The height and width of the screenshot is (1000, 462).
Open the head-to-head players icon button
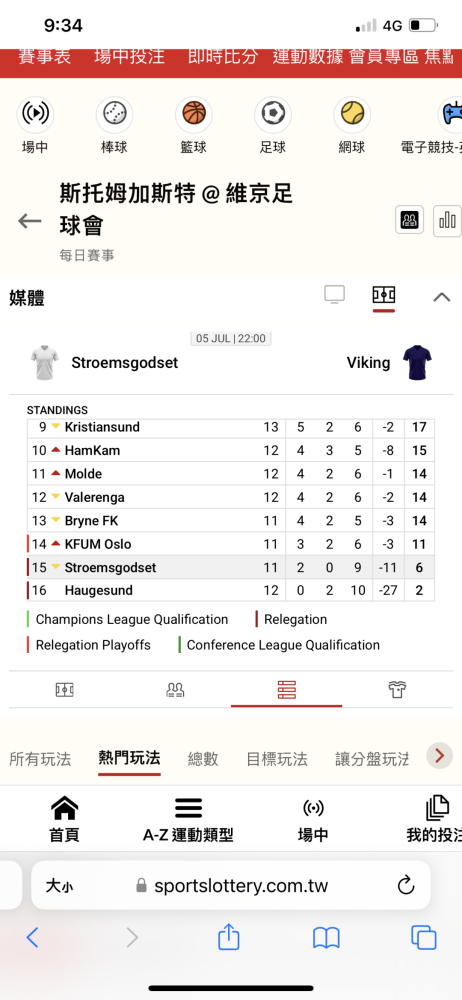click(x=409, y=221)
